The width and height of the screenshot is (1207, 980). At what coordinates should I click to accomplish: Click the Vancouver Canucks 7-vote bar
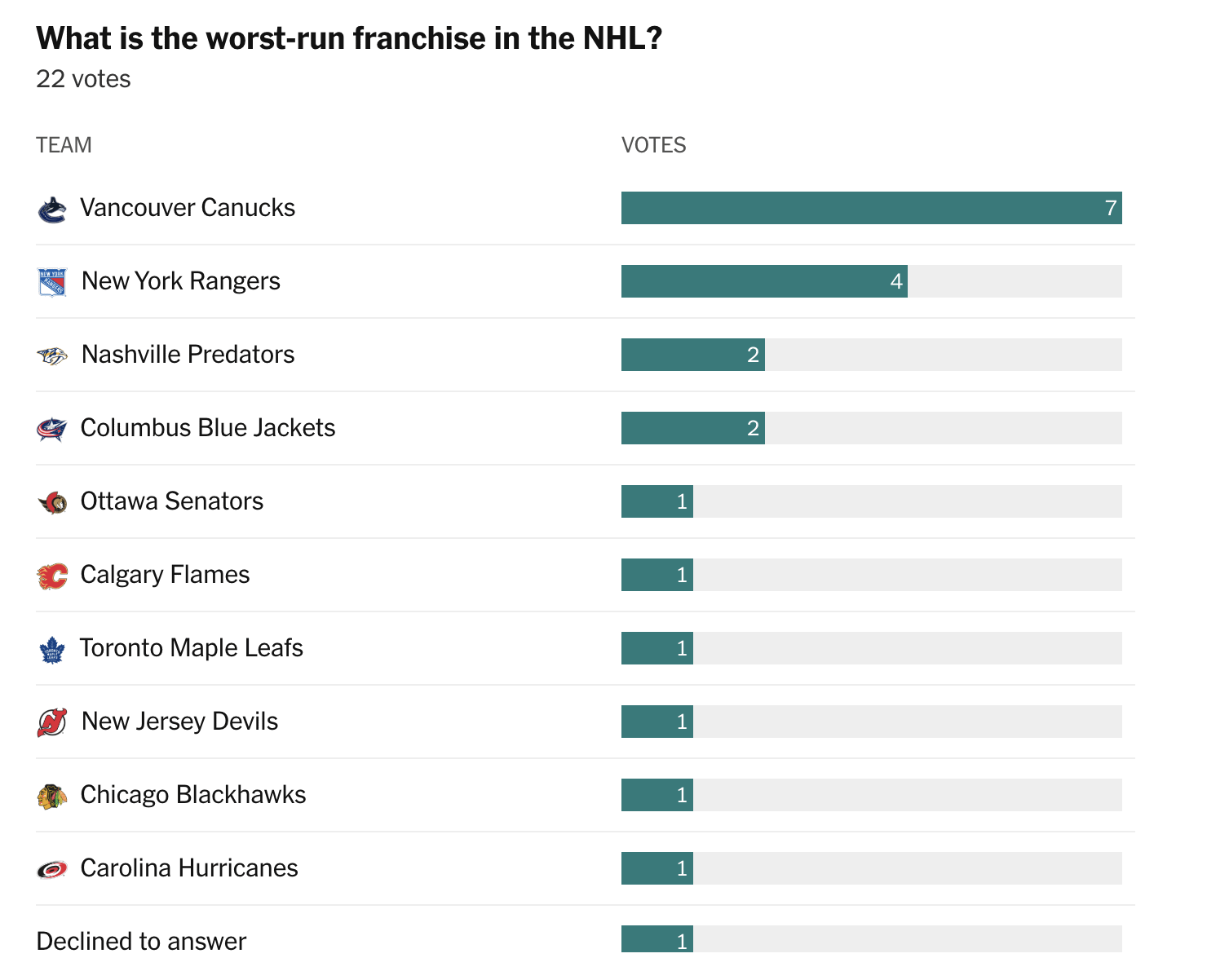click(871, 208)
